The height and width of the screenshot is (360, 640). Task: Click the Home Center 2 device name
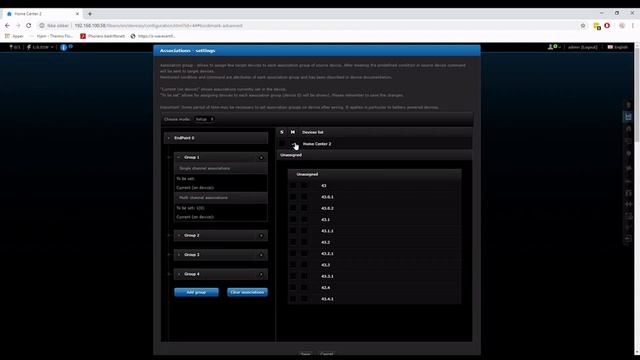point(317,144)
